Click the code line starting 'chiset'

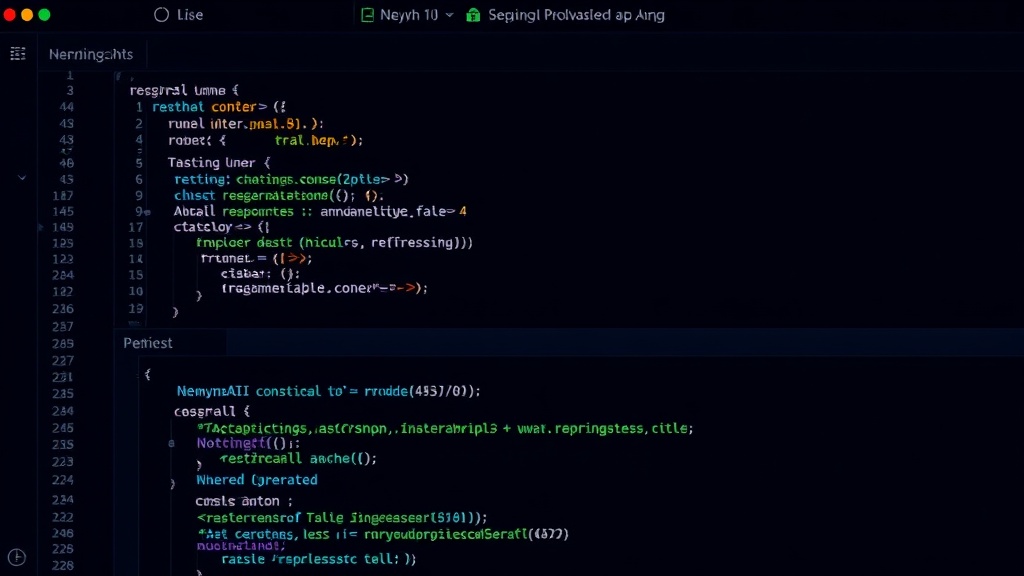(x=279, y=195)
